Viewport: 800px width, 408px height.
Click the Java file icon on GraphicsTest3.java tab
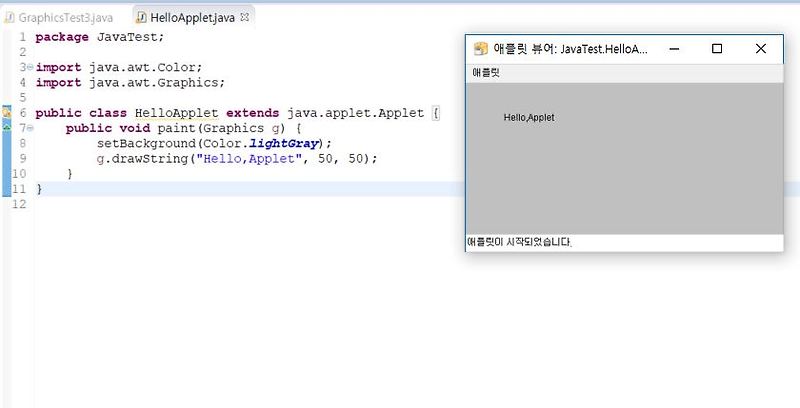[x=9, y=18]
